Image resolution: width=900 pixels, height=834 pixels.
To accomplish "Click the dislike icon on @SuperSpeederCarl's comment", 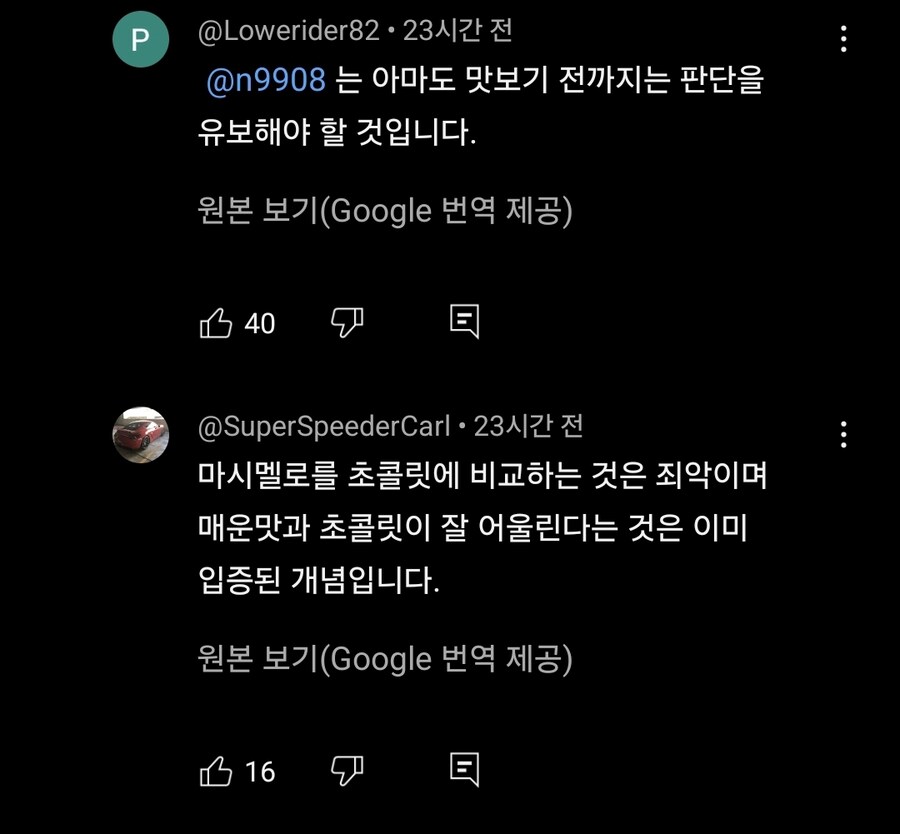I will pyautogui.click(x=347, y=771).
